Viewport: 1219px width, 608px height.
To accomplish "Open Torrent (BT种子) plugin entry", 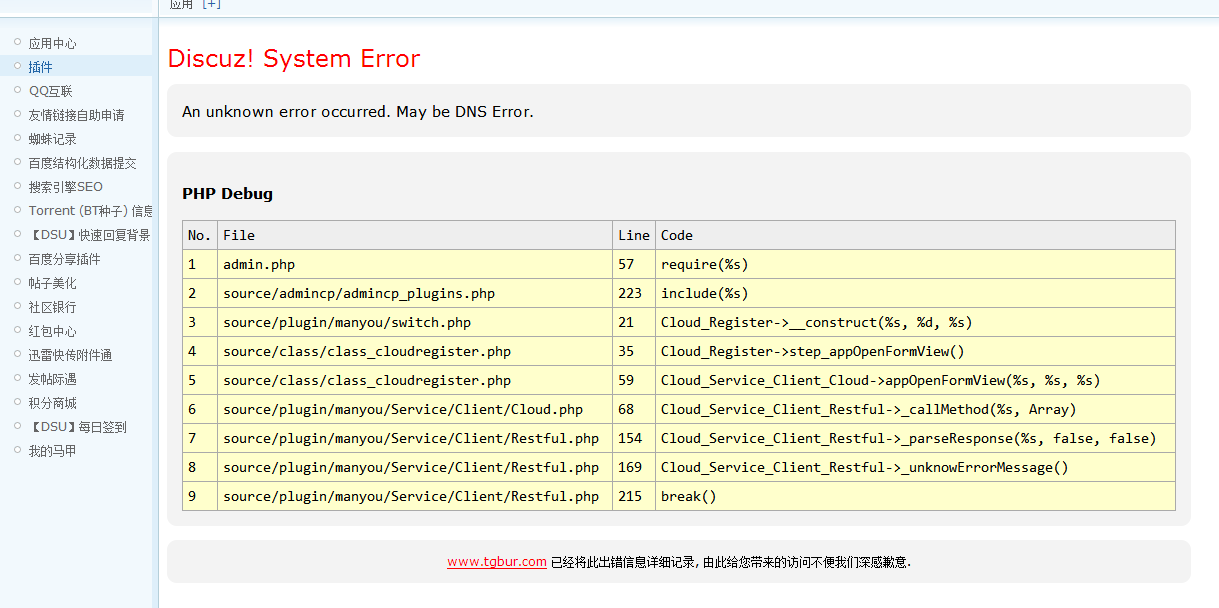I will click(90, 211).
